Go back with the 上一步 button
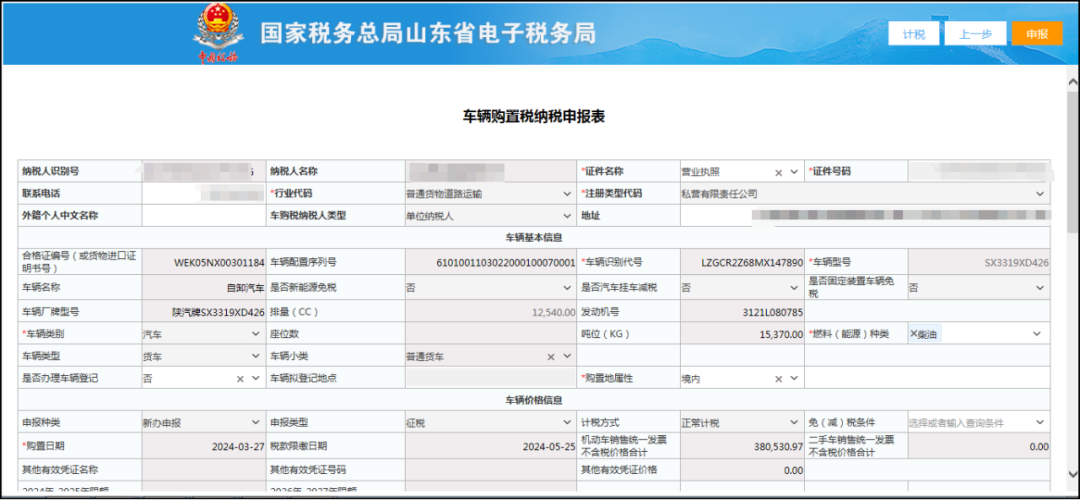Viewport: 1080px width, 500px height. pyautogui.click(x=975, y=34)
